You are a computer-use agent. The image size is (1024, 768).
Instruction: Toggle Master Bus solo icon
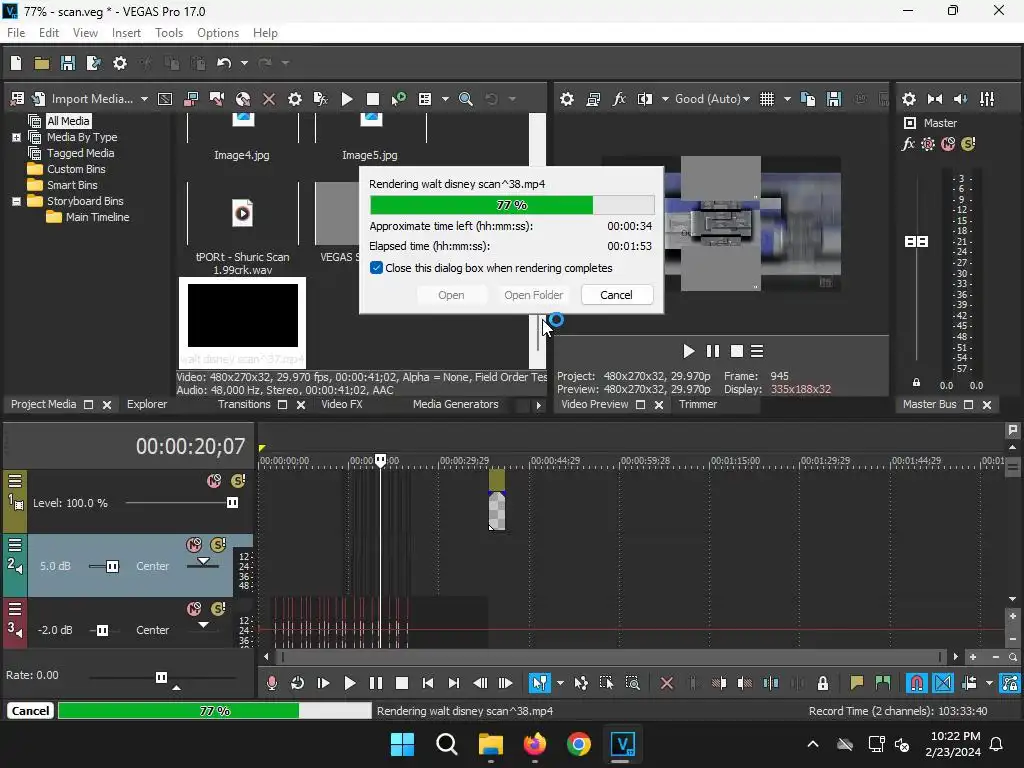[968, 144]
